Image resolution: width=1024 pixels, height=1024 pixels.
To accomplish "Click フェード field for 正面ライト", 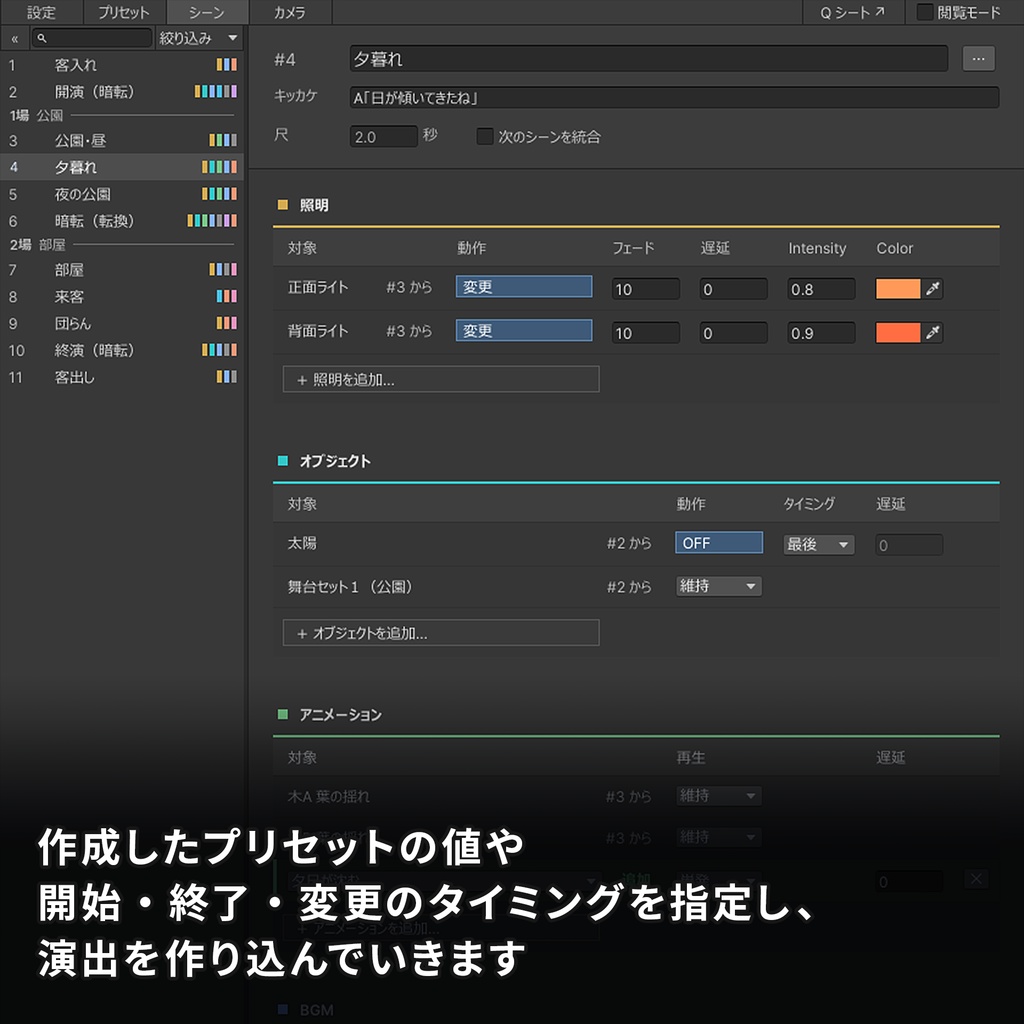I will tap(646, 289).
